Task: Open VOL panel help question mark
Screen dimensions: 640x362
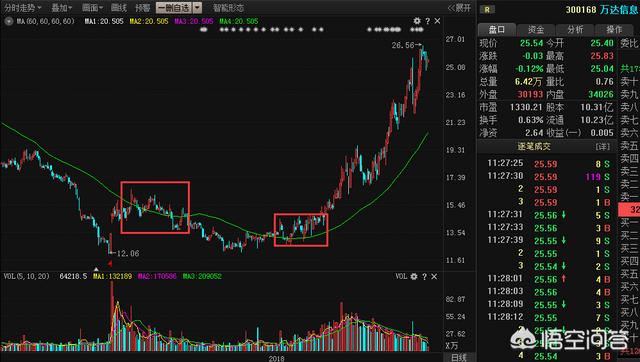Action: pos(424,276)
